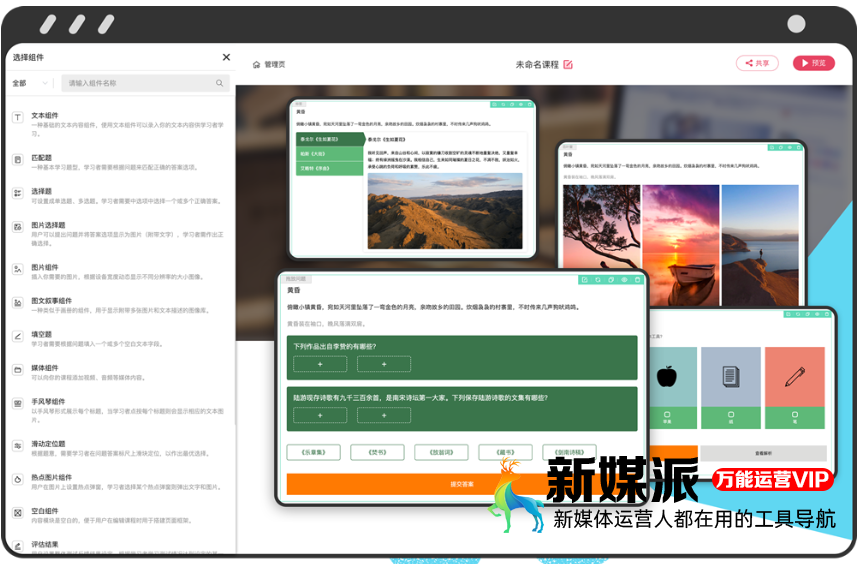
Task: Pick the 选择题 choice question icon
Action: pos(18,193)
